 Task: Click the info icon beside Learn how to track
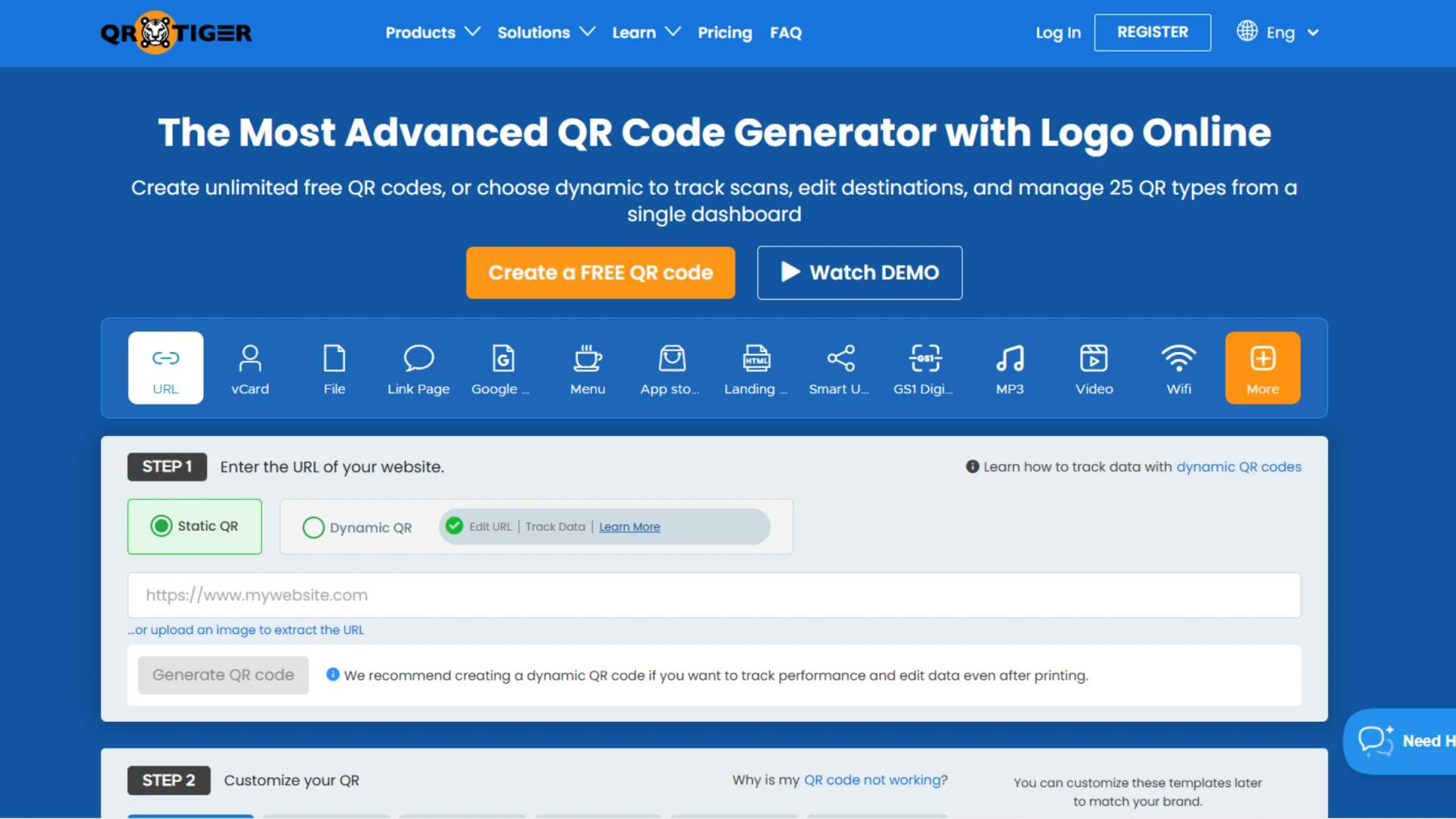click(972, 466)
